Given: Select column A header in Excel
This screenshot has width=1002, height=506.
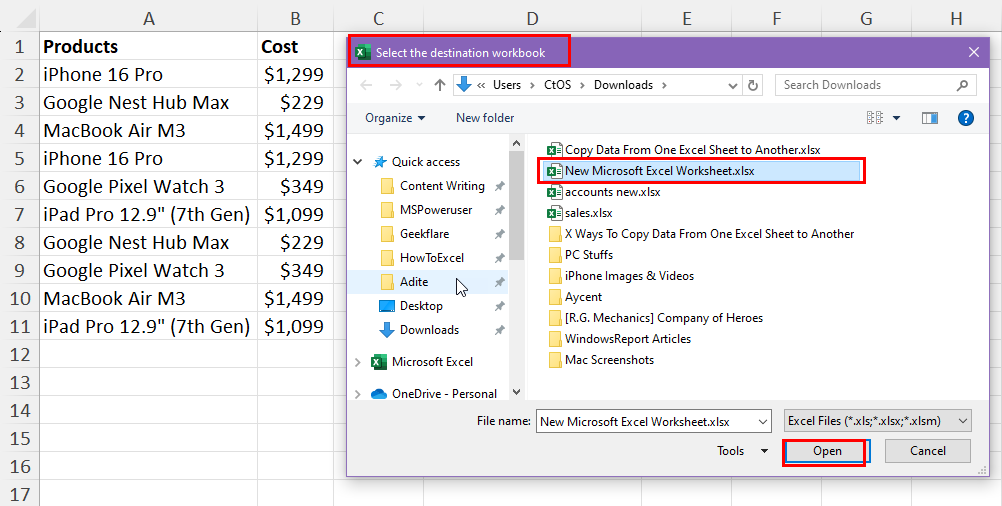Looking at the screenshot, I should point(148,18).
